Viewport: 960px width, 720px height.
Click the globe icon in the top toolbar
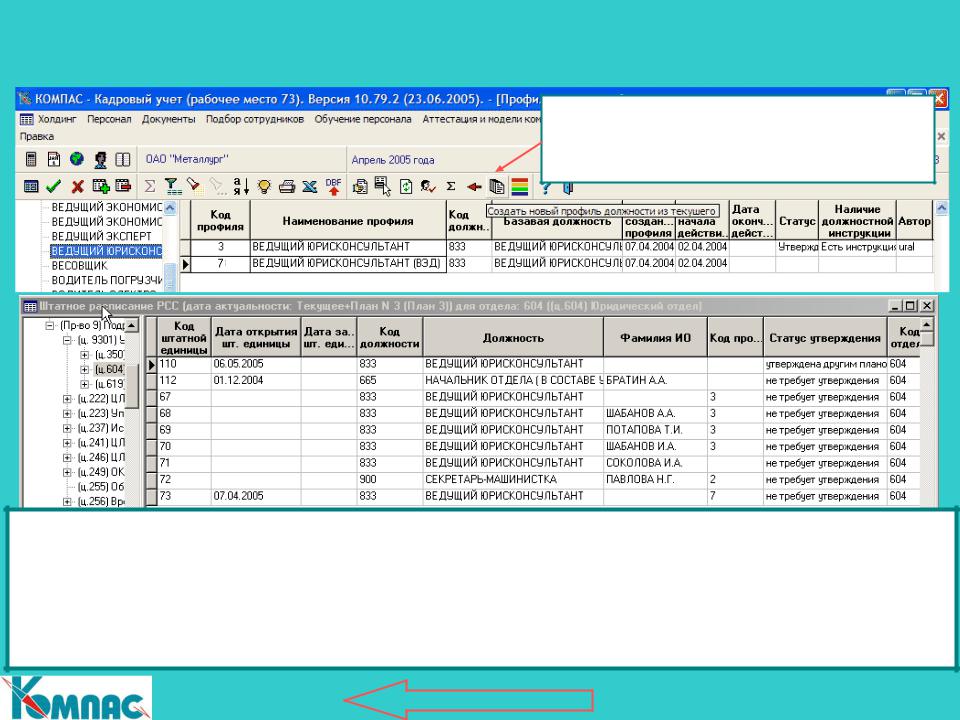click(x=77, y=159)
